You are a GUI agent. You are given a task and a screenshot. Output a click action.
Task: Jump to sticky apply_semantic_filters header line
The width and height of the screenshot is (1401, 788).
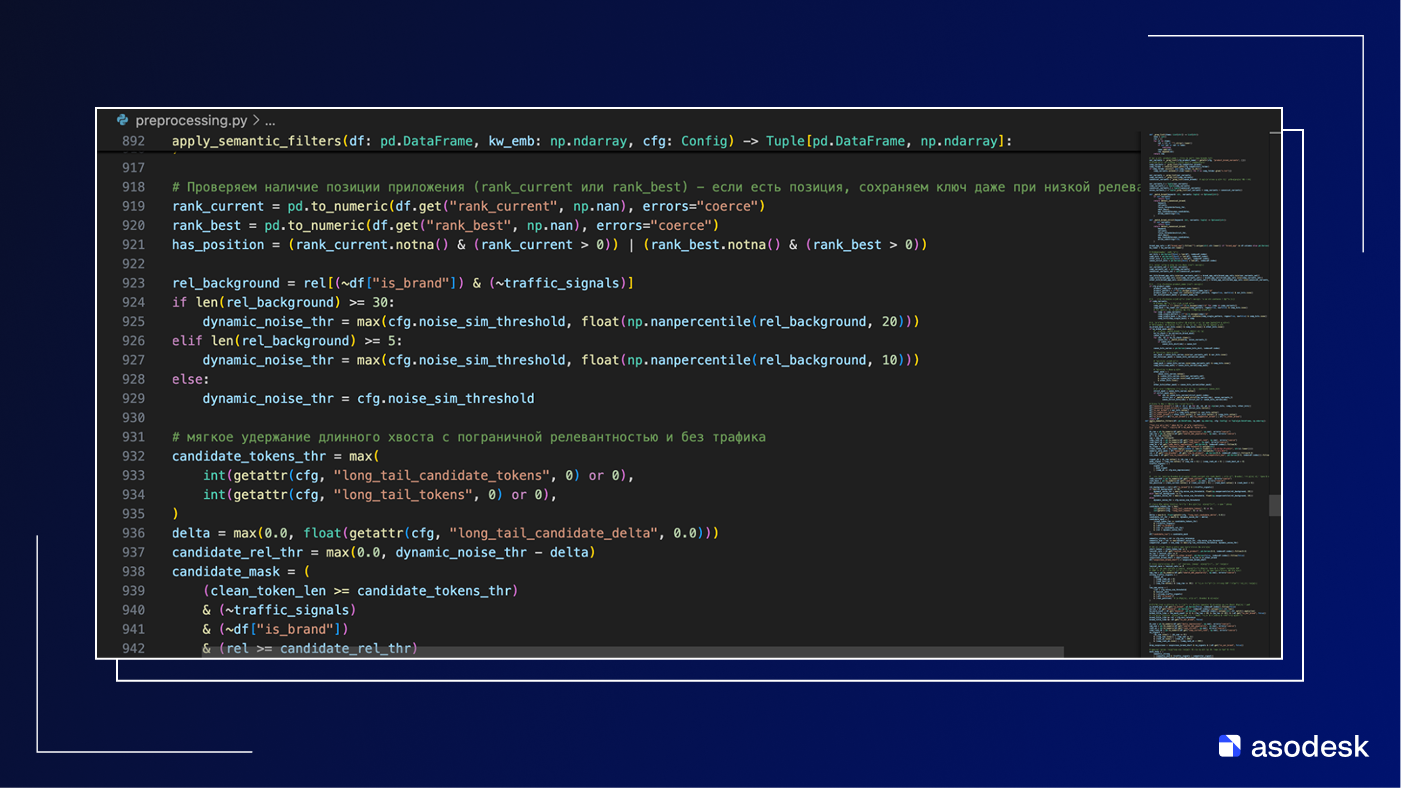(x=591, y=141)
